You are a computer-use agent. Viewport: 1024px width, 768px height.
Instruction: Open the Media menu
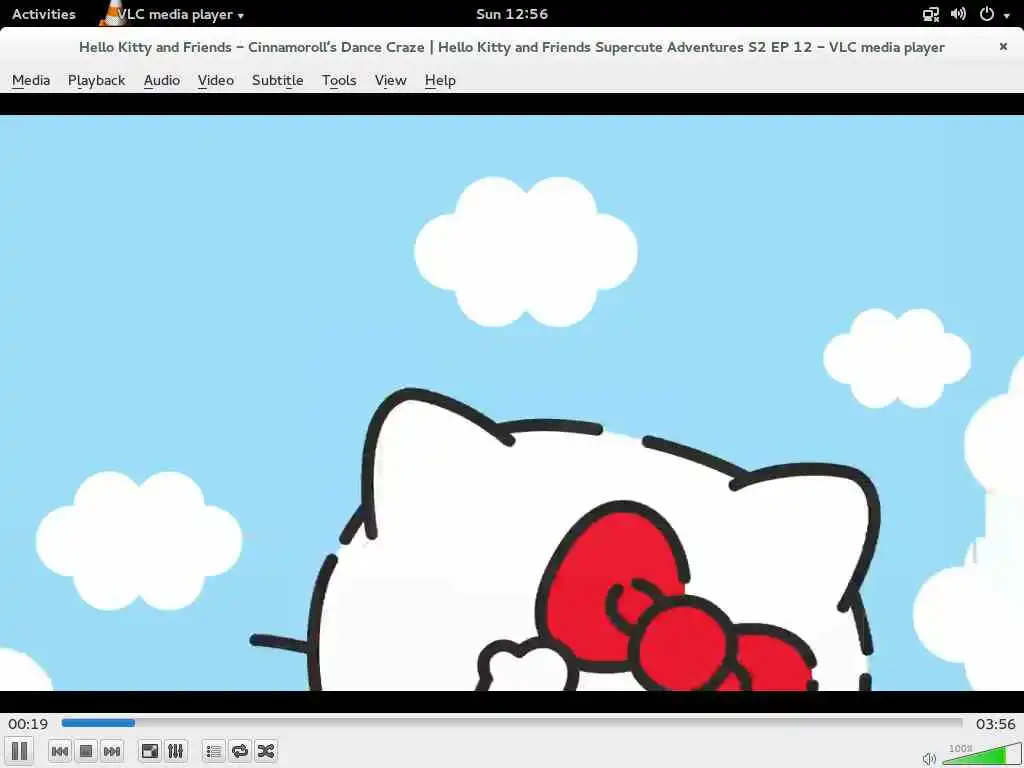pos(31,80)
